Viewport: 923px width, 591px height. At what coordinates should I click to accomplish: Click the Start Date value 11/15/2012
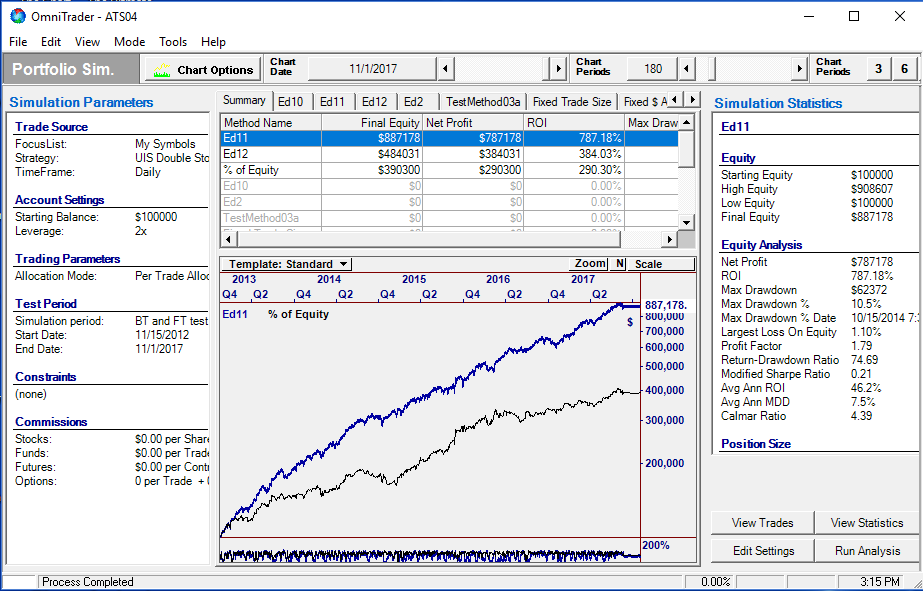(x=161, y=335)
